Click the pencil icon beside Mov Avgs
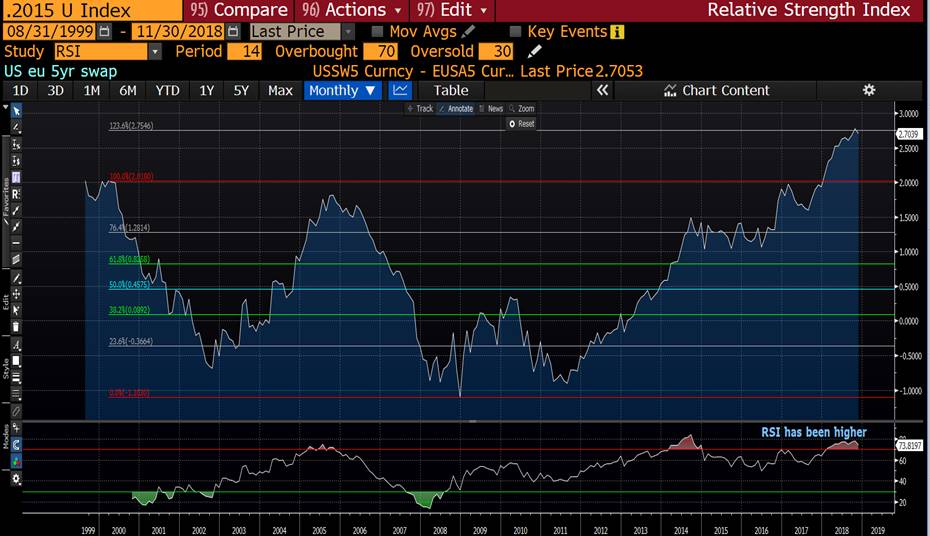930x536 pixels. tap(468, 32)
